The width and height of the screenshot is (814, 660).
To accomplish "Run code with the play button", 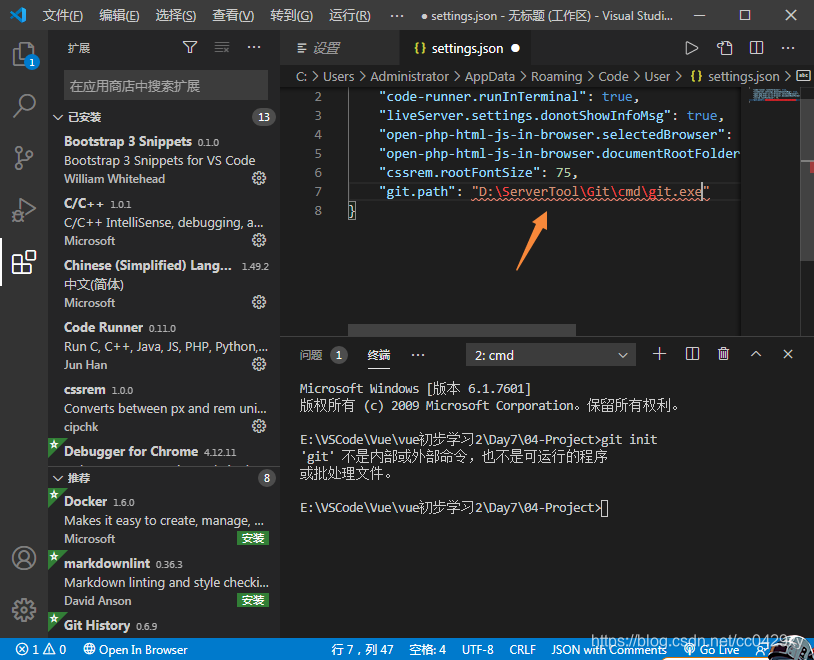I will [x=691, y=48].
